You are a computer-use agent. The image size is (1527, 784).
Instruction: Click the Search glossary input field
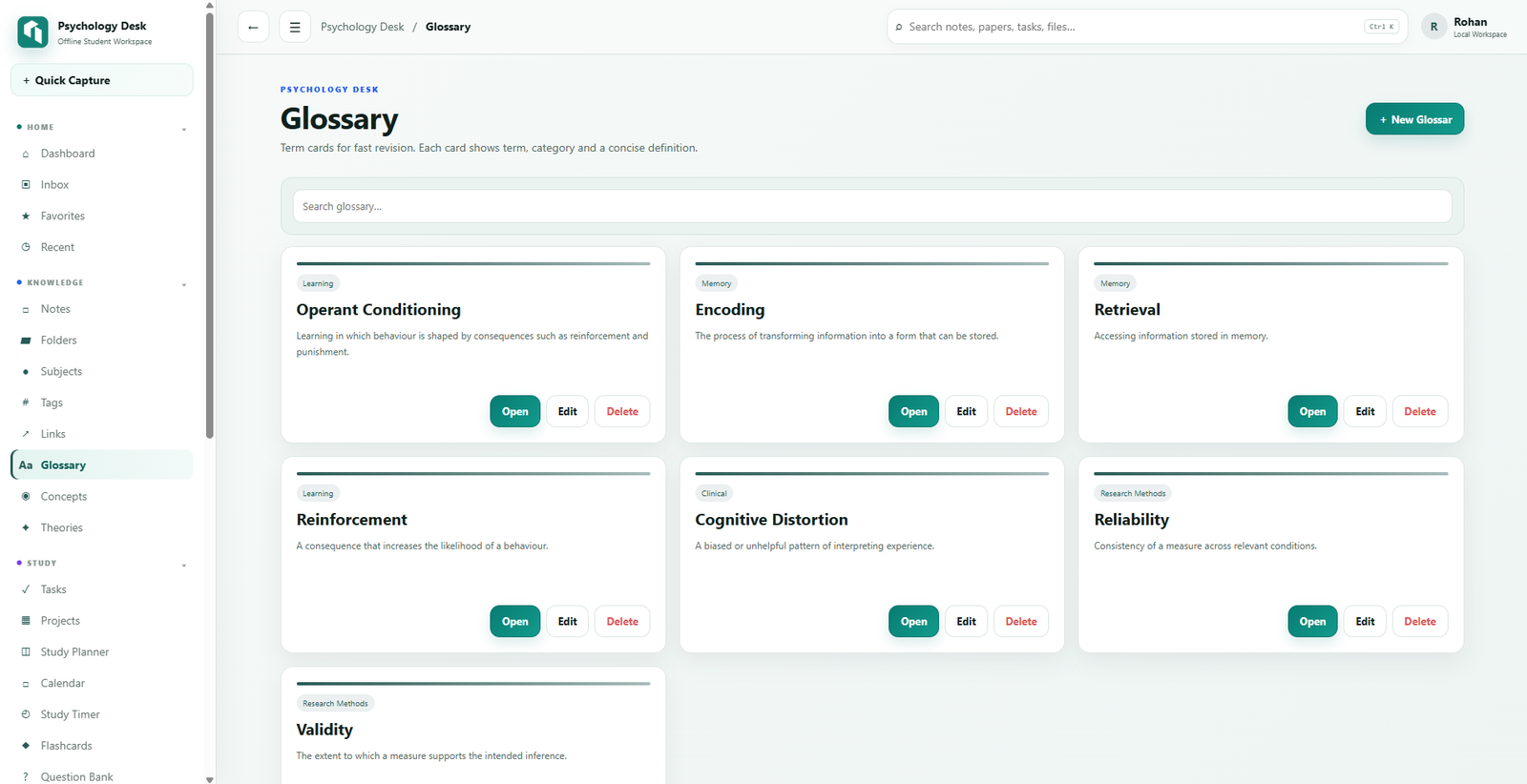[x=871, y=206]
